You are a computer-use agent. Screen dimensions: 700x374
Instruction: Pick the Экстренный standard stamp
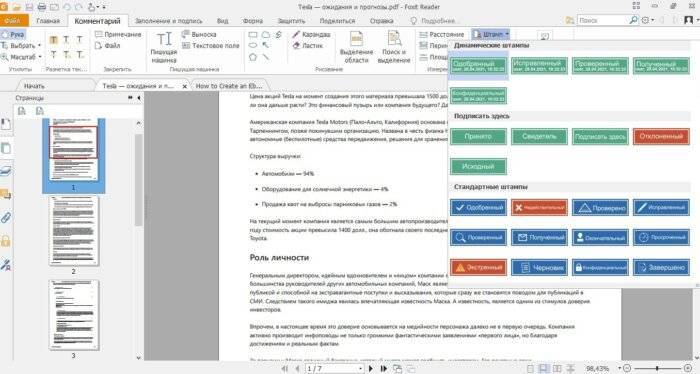pyautogui.click(x=478, y=268)
